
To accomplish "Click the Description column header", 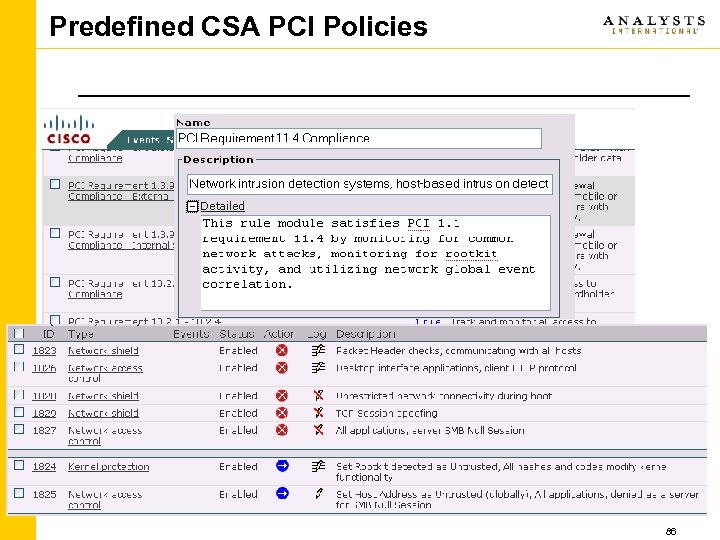I will click(366, 334).
